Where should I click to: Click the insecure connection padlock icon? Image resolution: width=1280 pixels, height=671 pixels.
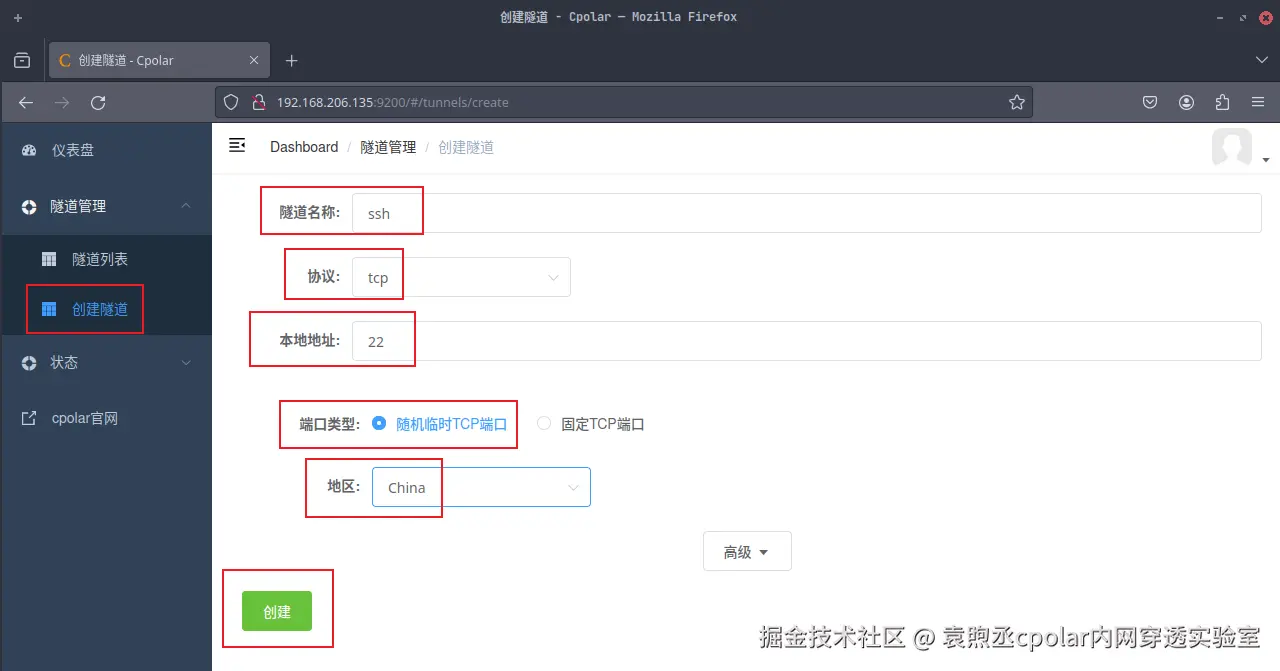click(257, 102)
